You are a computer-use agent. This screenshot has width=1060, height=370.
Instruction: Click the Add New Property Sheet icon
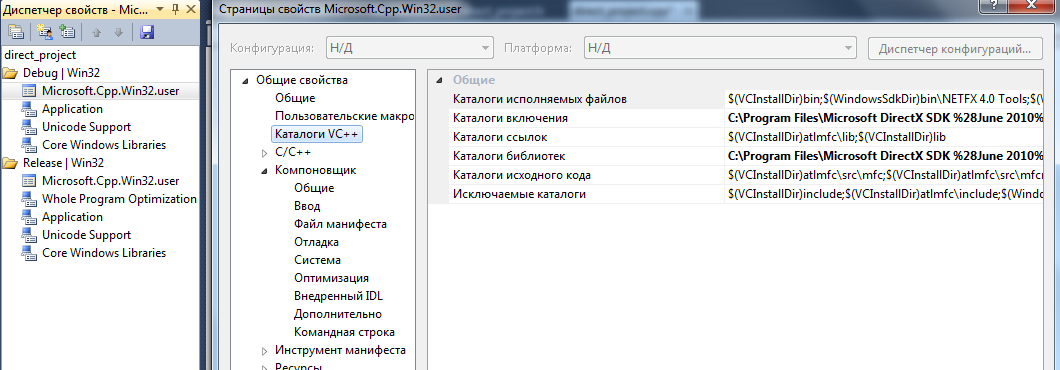tap(45, 31)
